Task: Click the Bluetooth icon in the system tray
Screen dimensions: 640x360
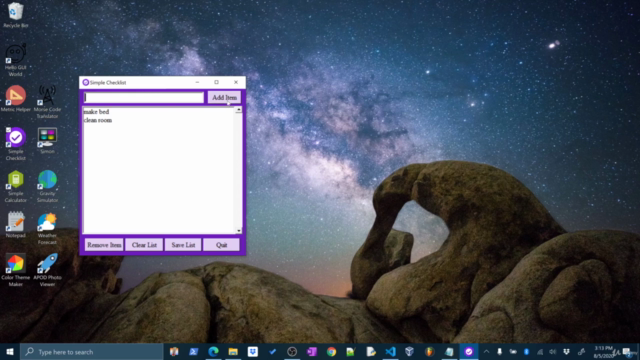Action: coord(527,352)
